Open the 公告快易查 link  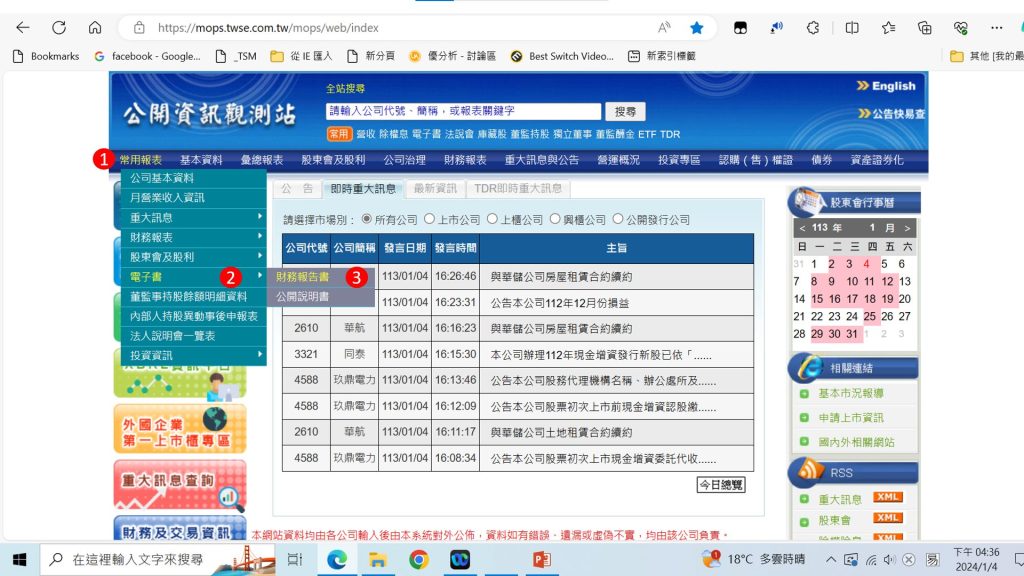tap(891, 114)
